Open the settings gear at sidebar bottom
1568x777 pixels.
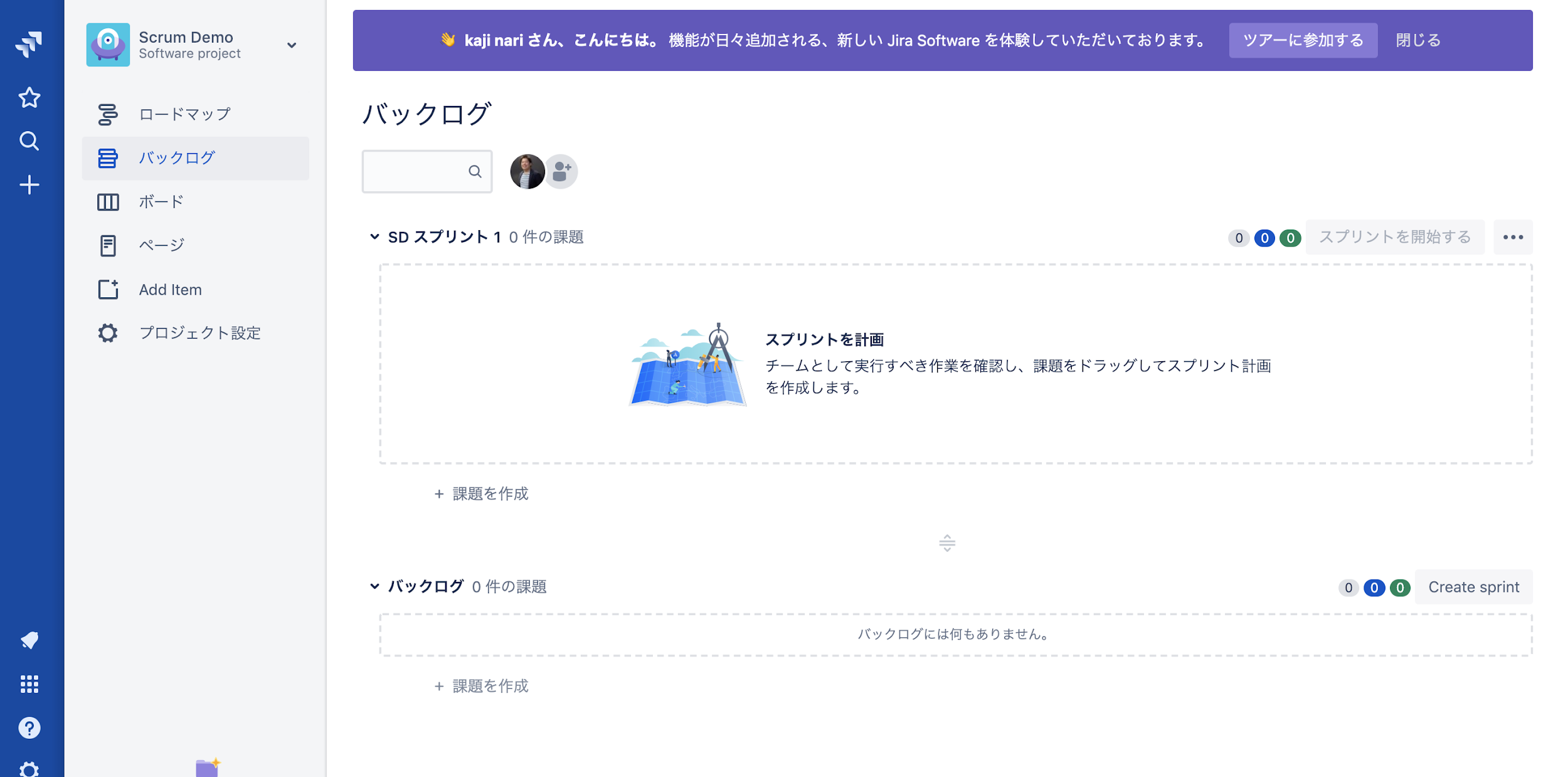[29, 769]
